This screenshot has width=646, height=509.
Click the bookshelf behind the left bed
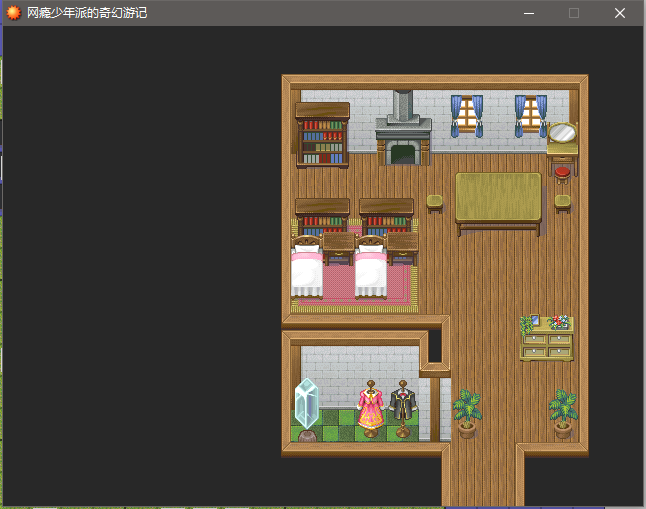coord(323,216)
